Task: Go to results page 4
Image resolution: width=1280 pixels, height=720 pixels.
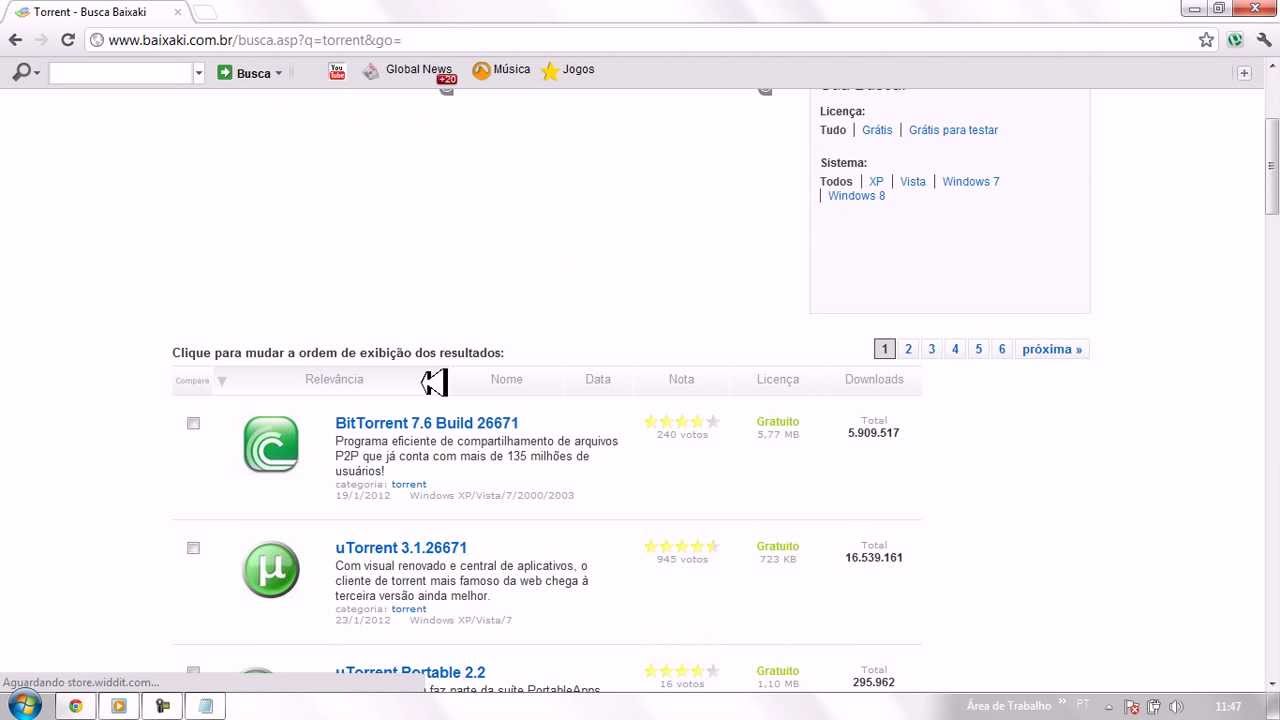Action: (955, 349)
